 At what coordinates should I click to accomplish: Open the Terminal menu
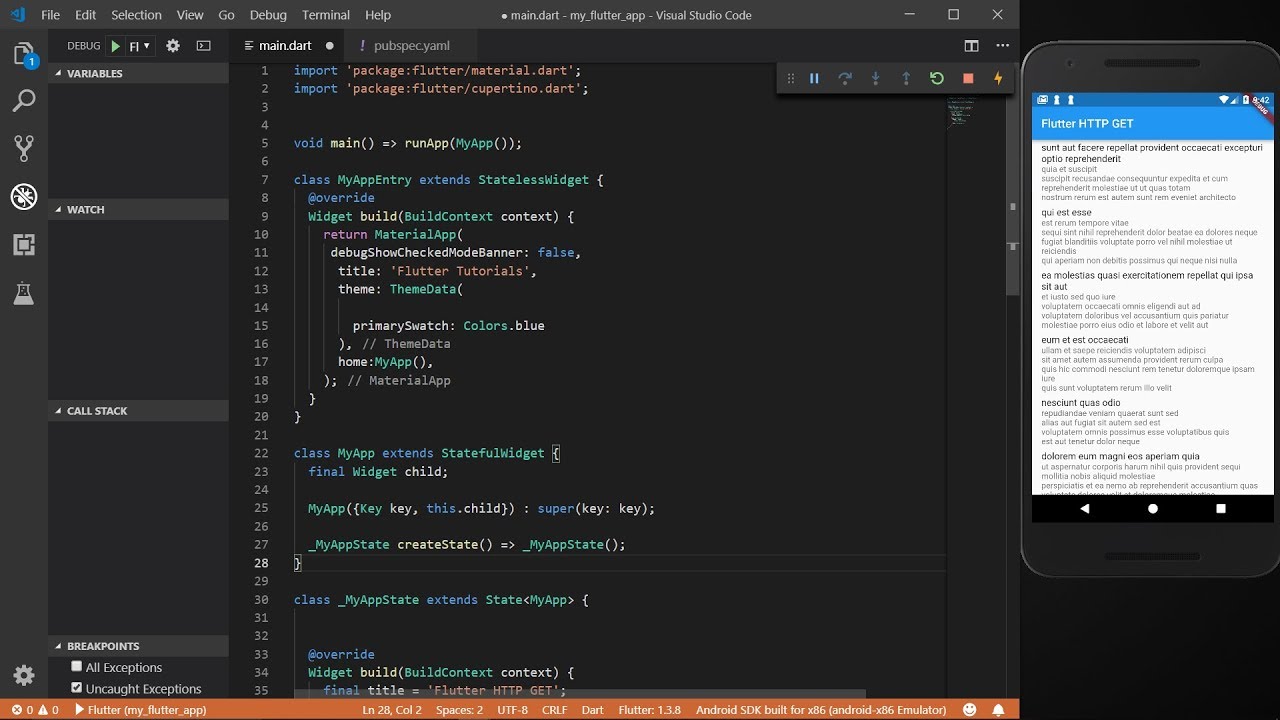pos(326,15)
